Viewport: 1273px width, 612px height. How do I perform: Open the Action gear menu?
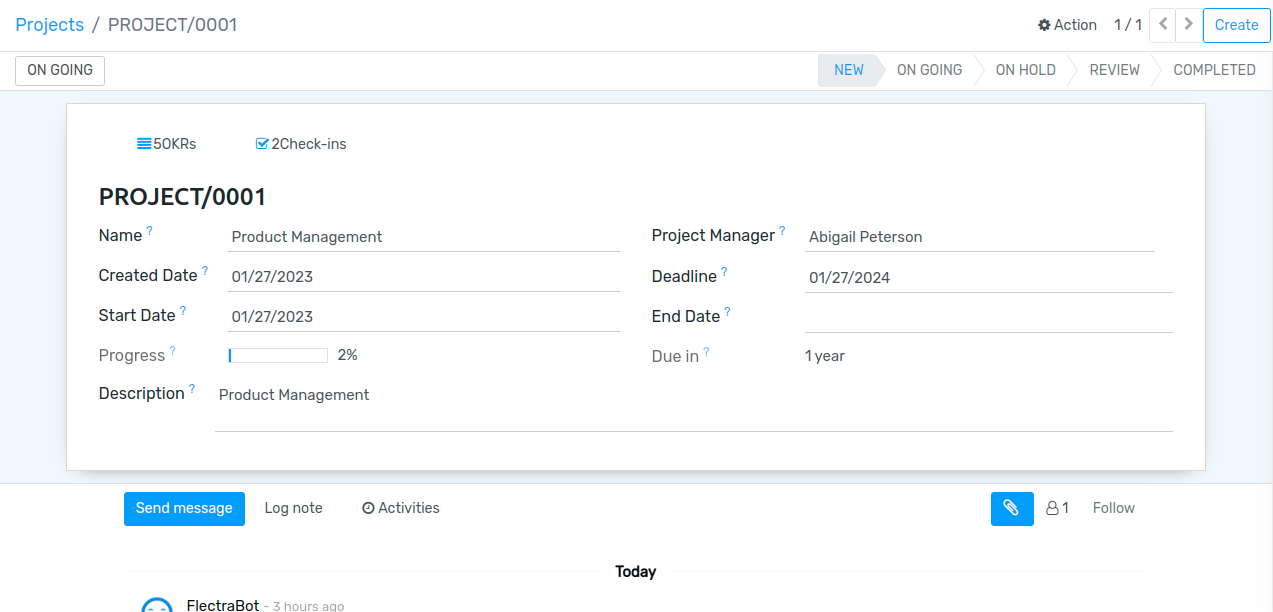coord(1067,25)
